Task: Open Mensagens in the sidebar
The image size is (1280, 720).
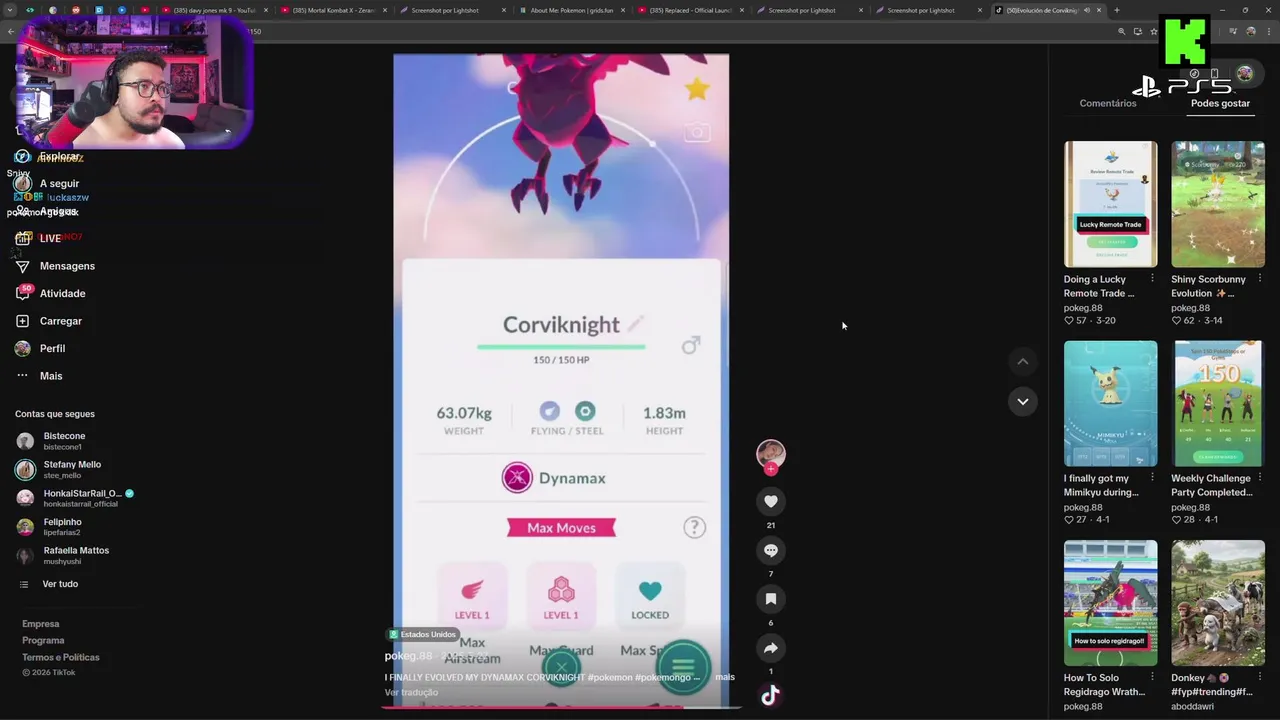Action: pos(55,266)
